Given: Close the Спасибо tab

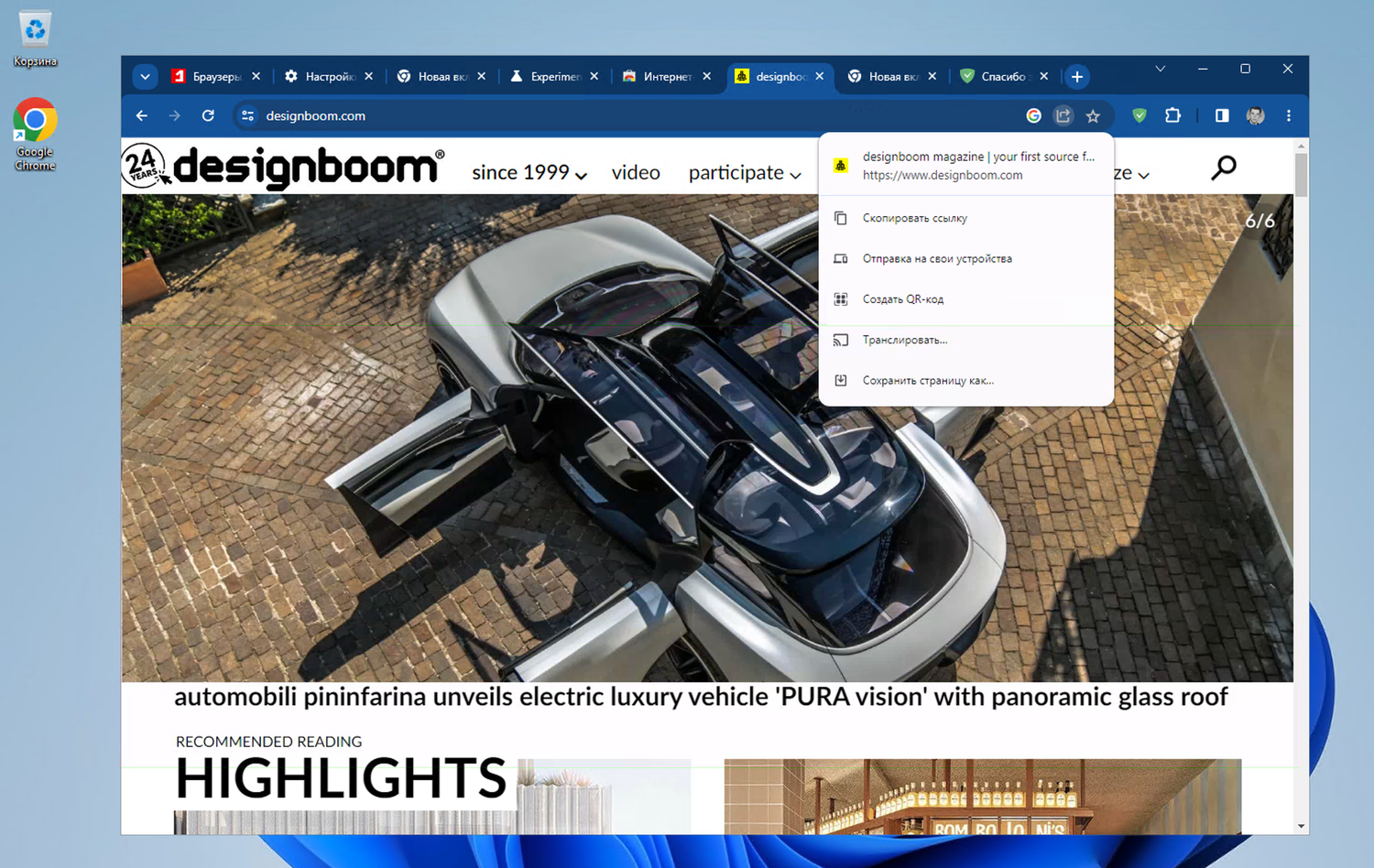Looking at the screenshot, I should 1044,77.
